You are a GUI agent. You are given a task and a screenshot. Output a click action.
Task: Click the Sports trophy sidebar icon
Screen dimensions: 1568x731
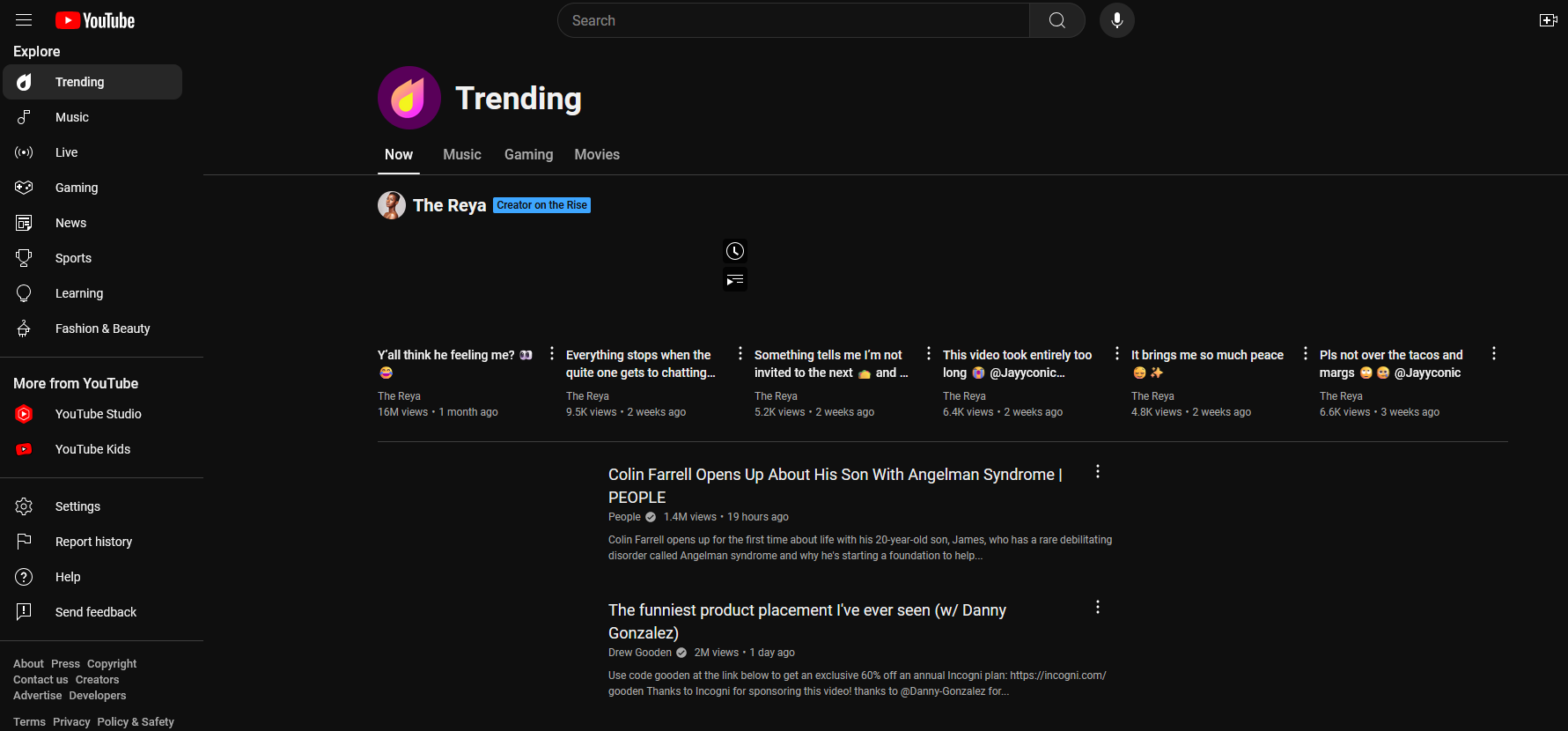pos(25,258)
